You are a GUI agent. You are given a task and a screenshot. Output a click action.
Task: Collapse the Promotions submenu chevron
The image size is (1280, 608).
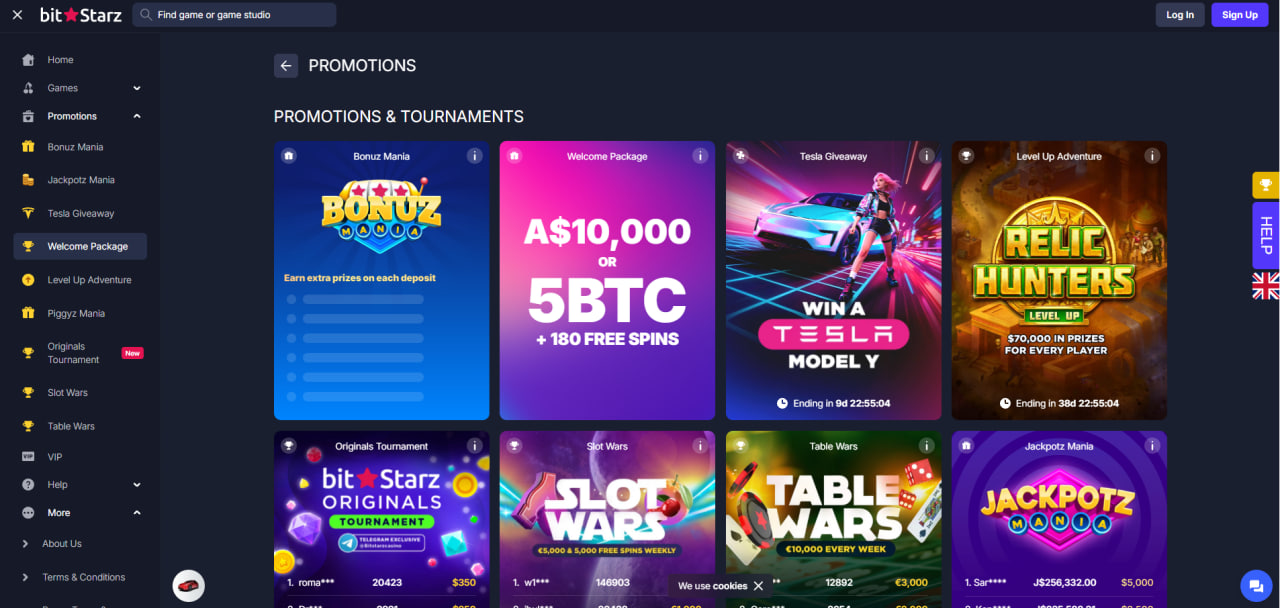137,116
